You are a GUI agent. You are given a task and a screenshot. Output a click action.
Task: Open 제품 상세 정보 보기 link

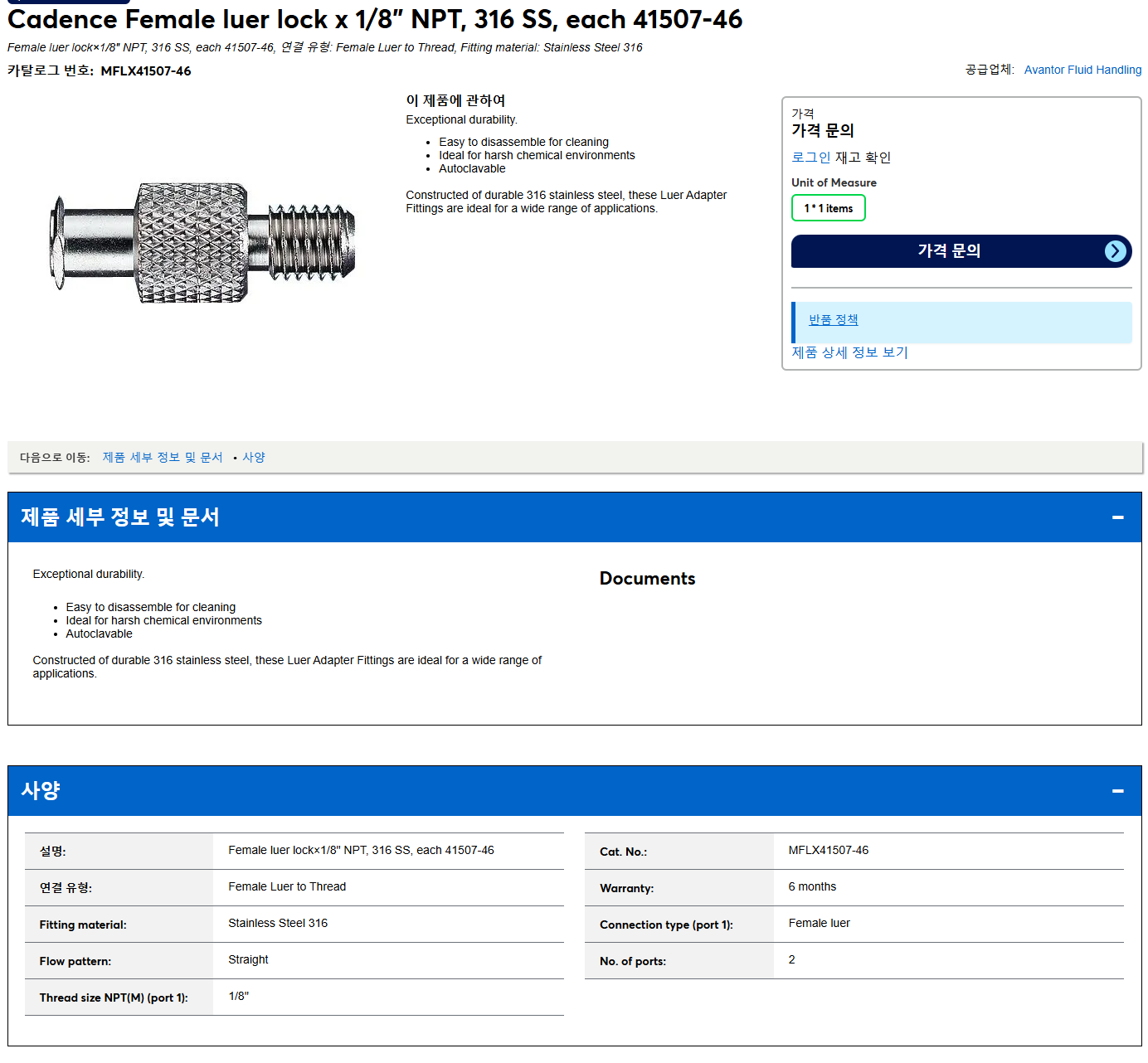(849, 352)
